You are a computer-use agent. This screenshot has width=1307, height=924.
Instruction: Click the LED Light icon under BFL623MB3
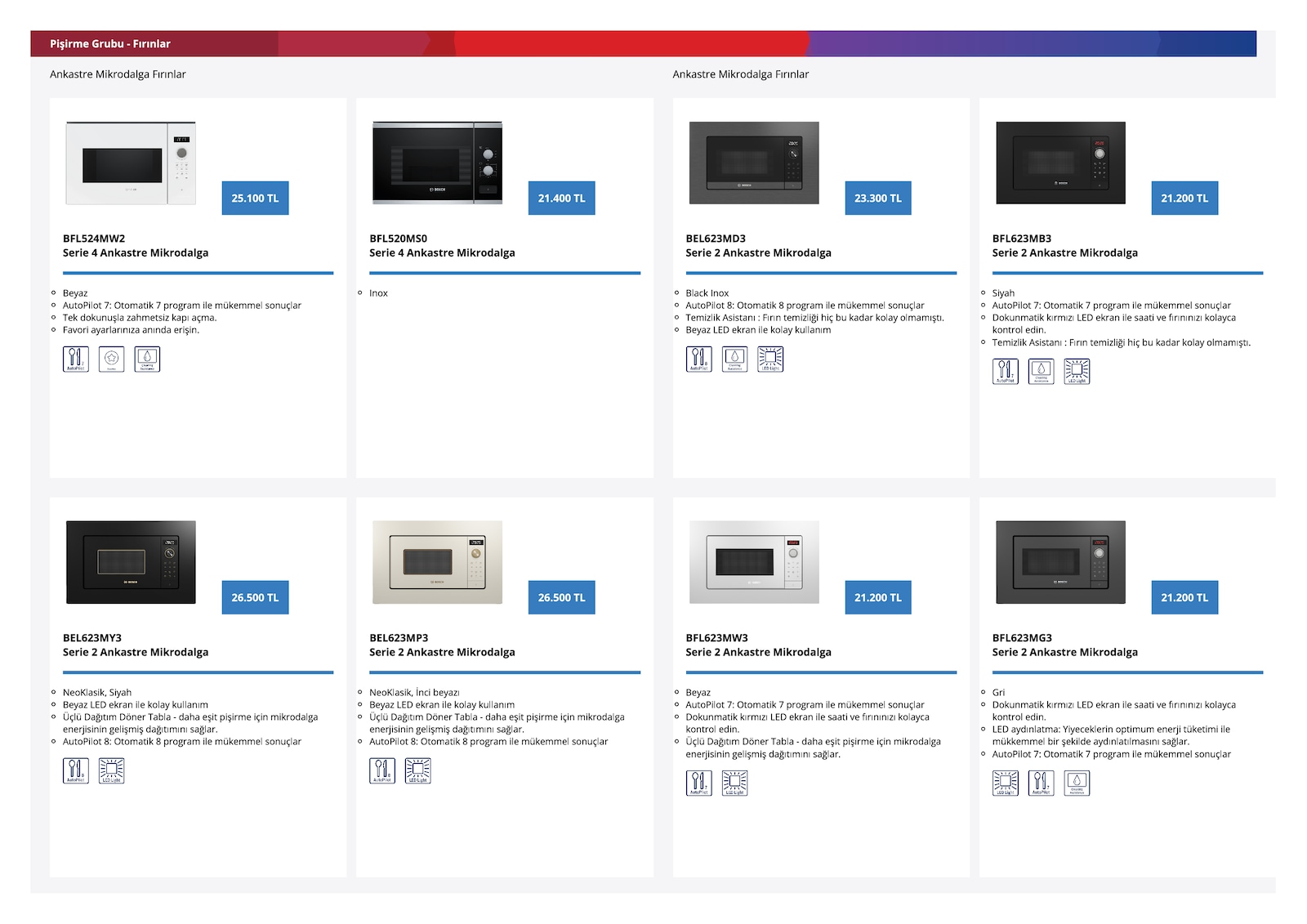pyautogui.click(x=1077, y=372)
